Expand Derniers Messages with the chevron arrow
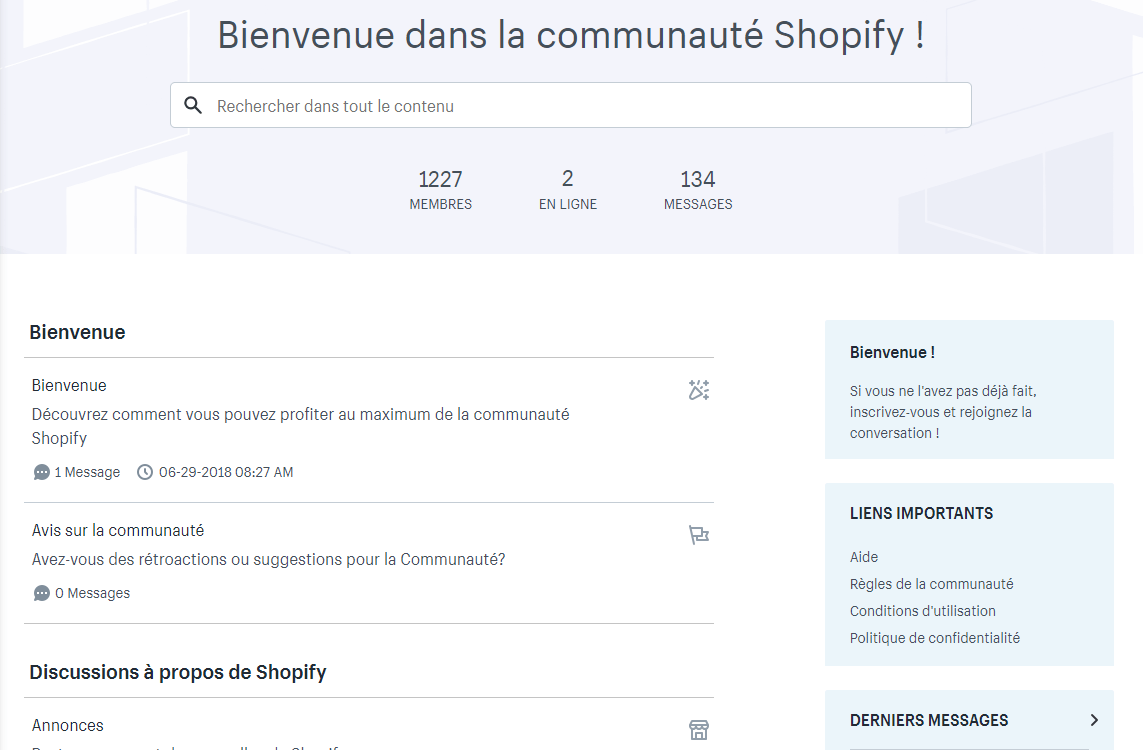Image resolution: width=1143 pixels, height=750 pixels. [1093, 720]
